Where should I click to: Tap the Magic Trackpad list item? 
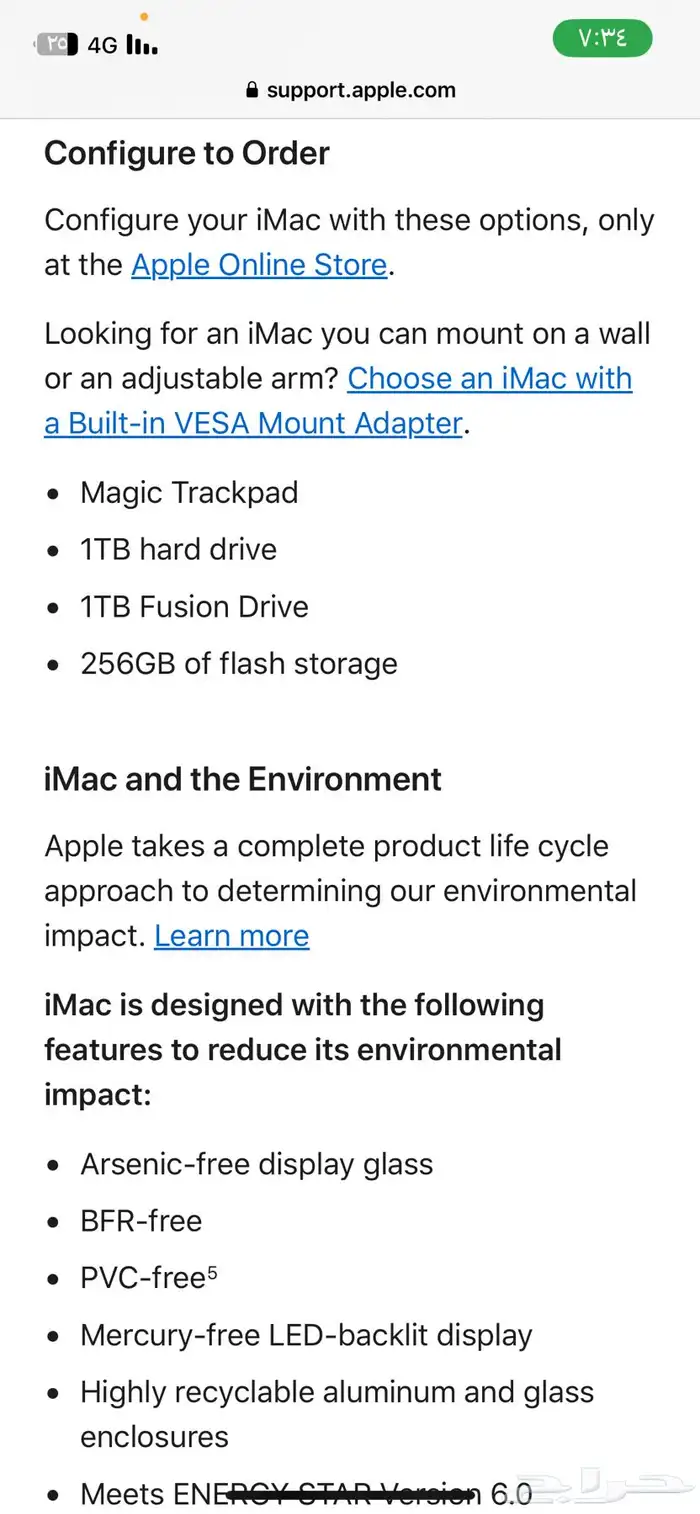coord(189,493)
